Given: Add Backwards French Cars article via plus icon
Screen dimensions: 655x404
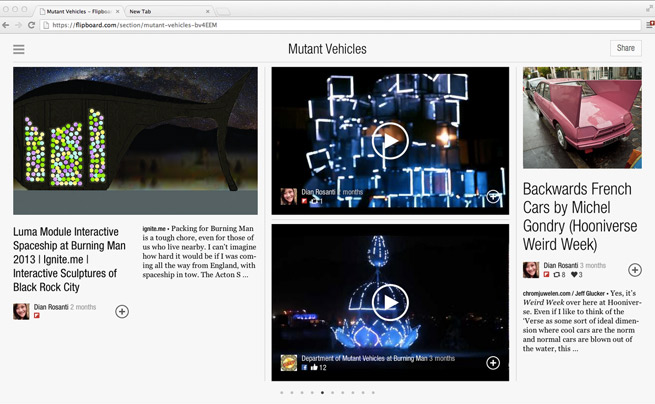Looking at the screenshot, I should (x=635, y=270).
